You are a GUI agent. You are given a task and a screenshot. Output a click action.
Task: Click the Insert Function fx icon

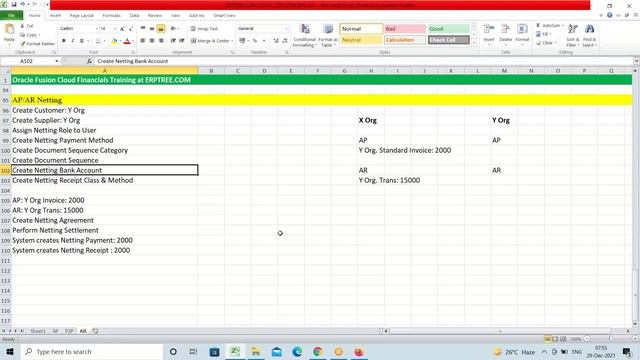click(89, 61)
